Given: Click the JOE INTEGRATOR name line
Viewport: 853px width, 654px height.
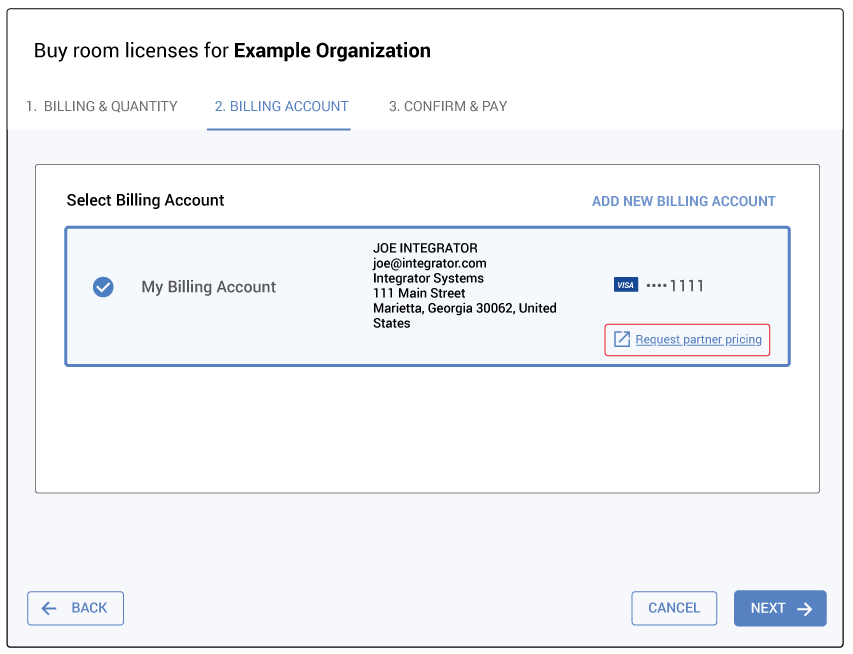Looking at the screenshot, I should pyautogui.click(x=425, y=248).
